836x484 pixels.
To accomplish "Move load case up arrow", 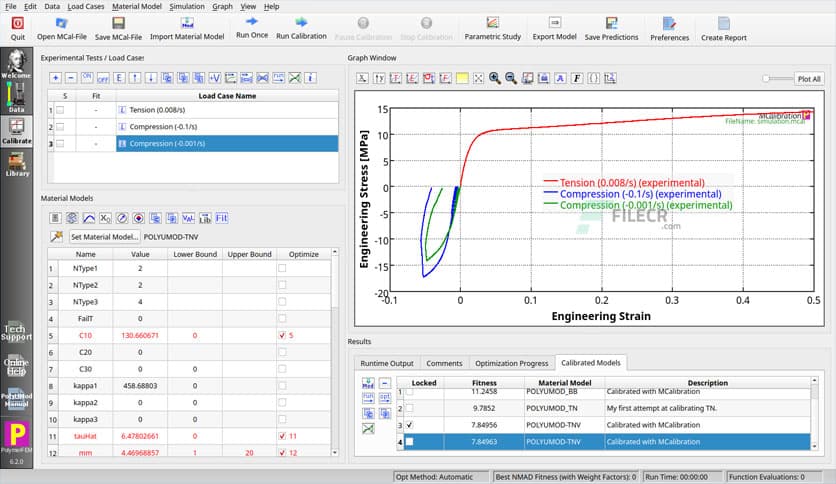I will pos(135,78).
